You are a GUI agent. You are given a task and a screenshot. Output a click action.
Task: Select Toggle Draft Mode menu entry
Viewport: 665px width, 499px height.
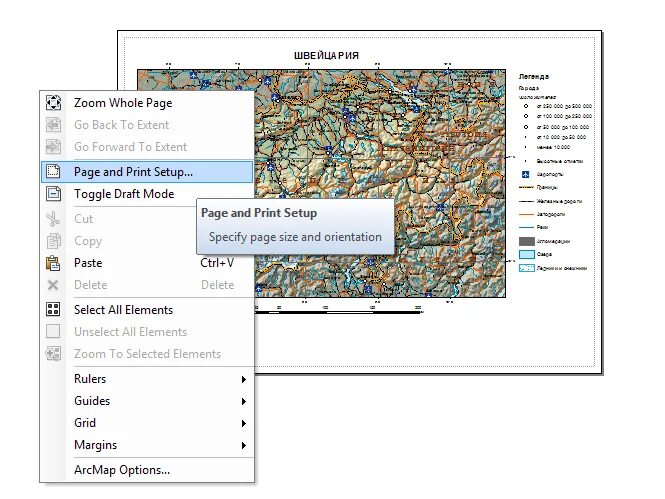[147, 194]
